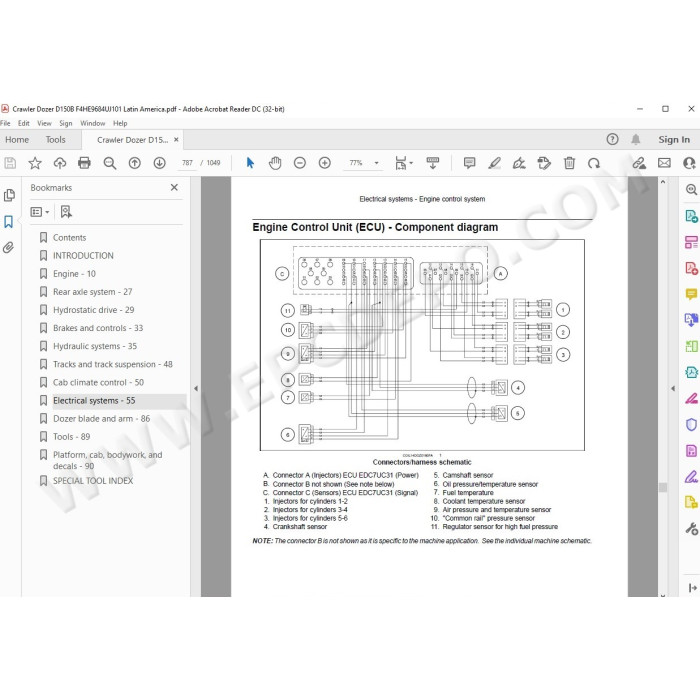The image size is (700, 700).
Task: Go to the previous page arrow
Action: point(134,163)
